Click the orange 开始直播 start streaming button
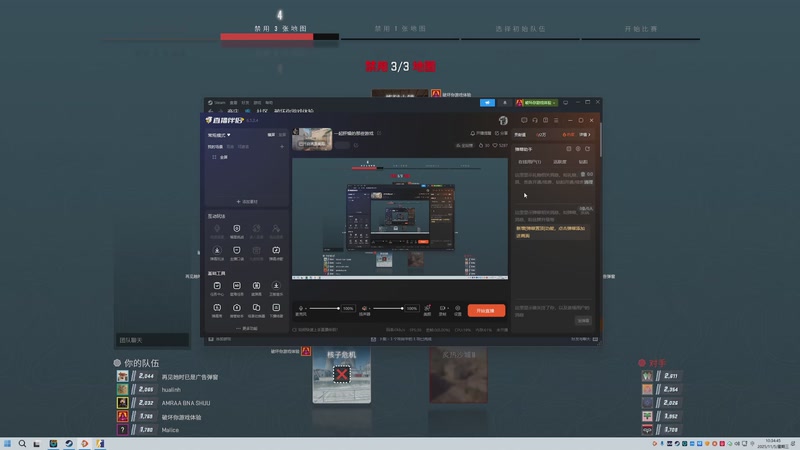 [x=486, y=310]
